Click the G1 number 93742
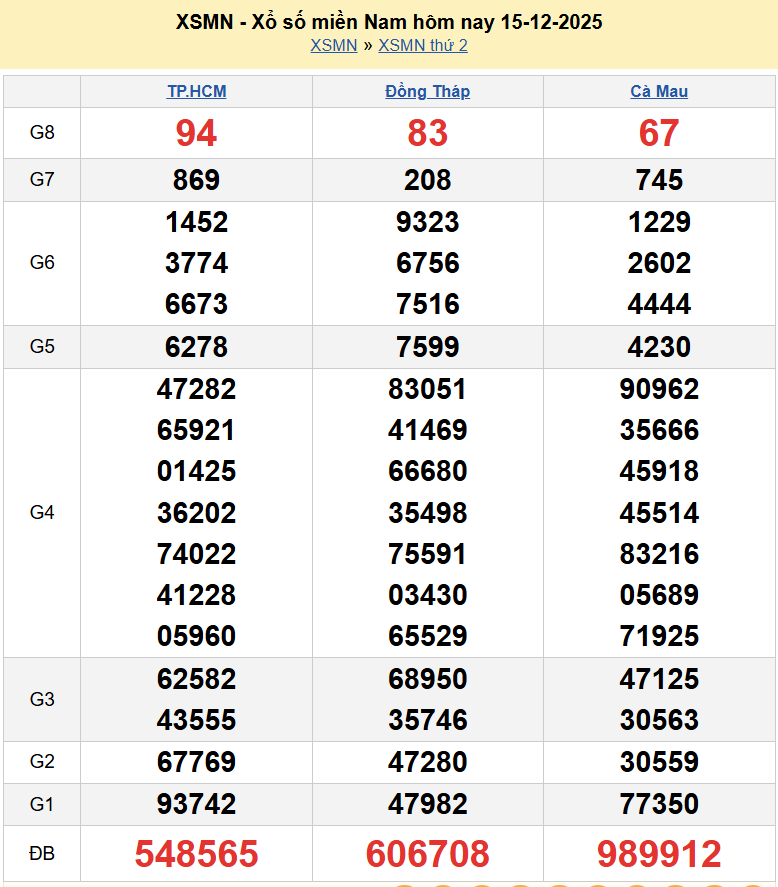The image size is (778, 887). point(196,804)
